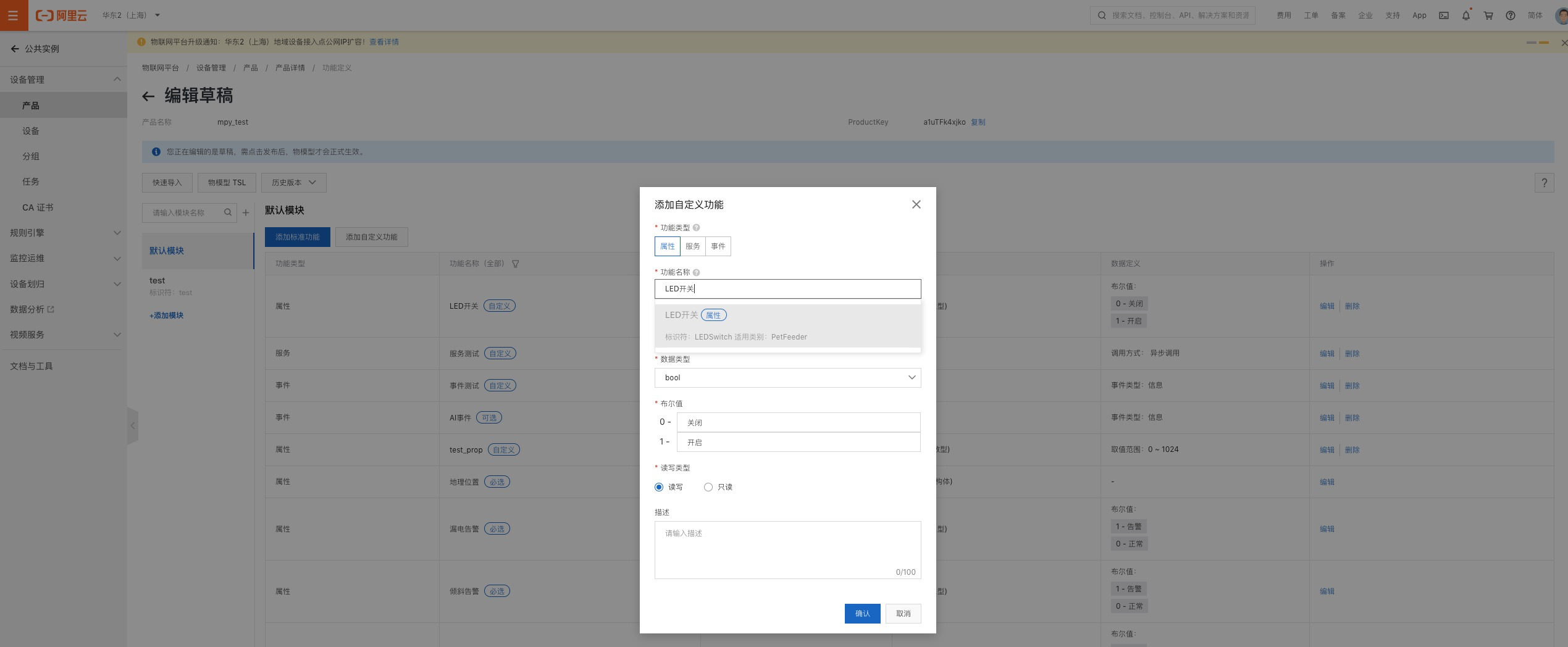Screen dimensions: 1568x647
Task: Open 数据分析 external link
Action: [32, 309]
